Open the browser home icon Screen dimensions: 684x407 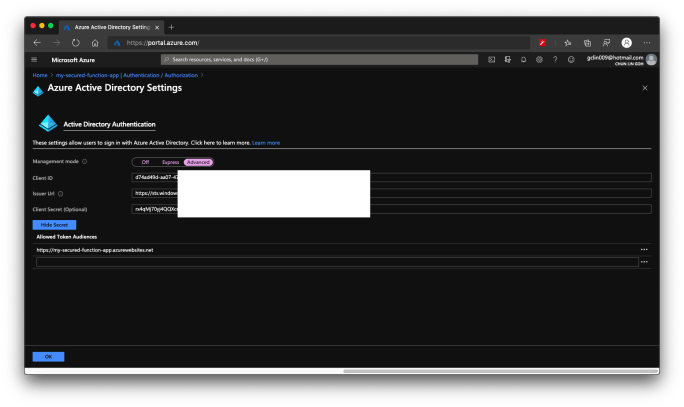pyautogui.click(x=95, y=43)
